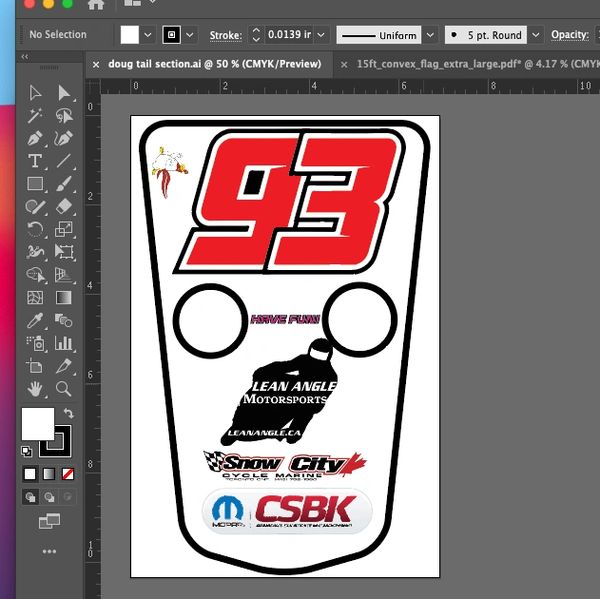Click the Opacity label link

pos(569,35)
